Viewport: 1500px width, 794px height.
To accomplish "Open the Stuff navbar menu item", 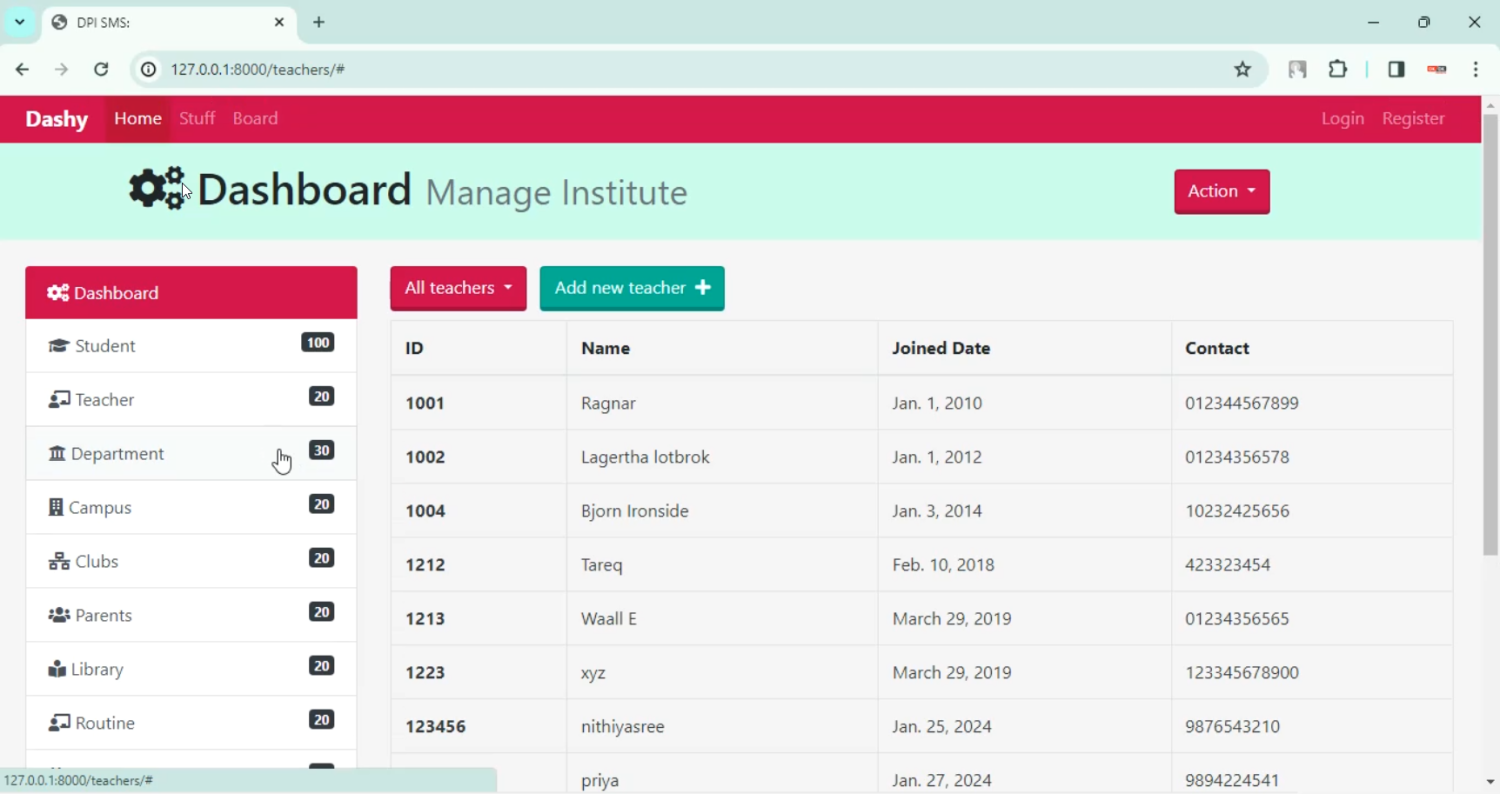I will click(197, 118).
